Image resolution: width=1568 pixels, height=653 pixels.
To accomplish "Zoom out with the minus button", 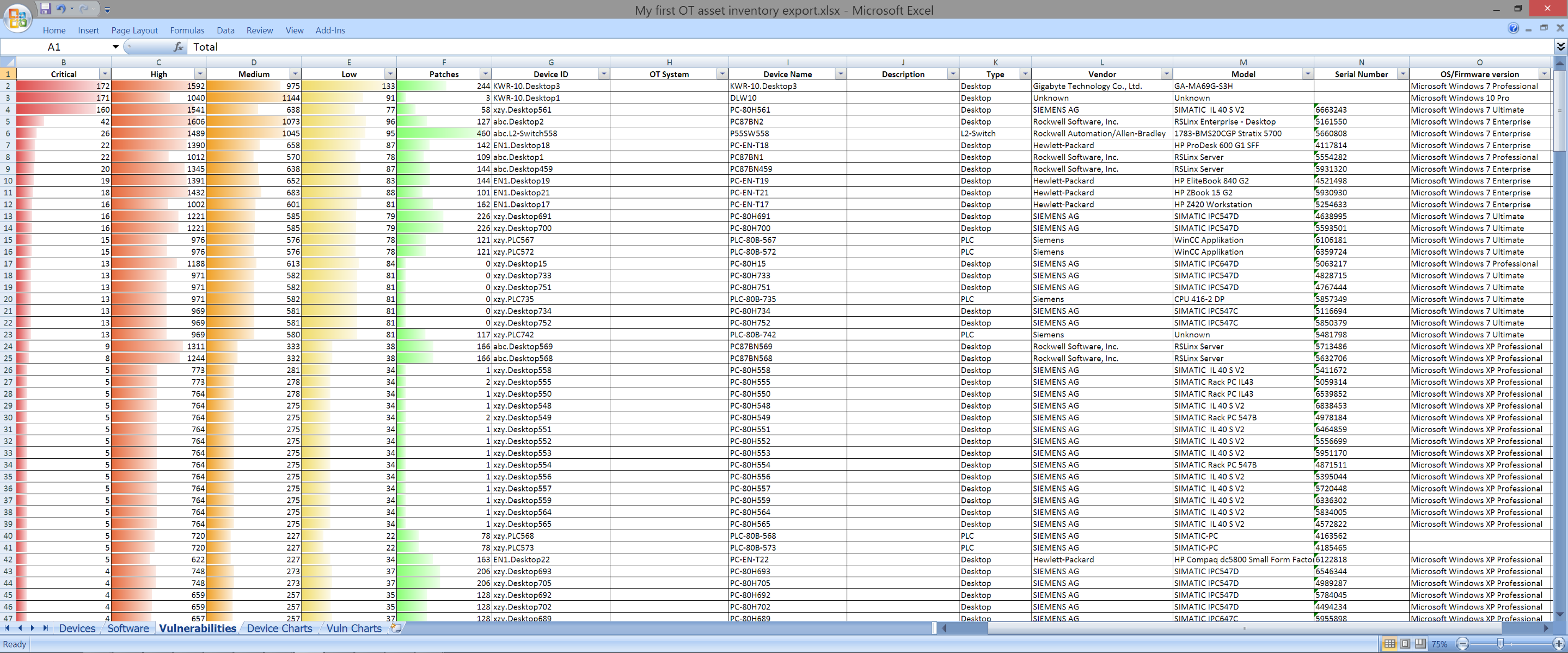I will 1463,643.
